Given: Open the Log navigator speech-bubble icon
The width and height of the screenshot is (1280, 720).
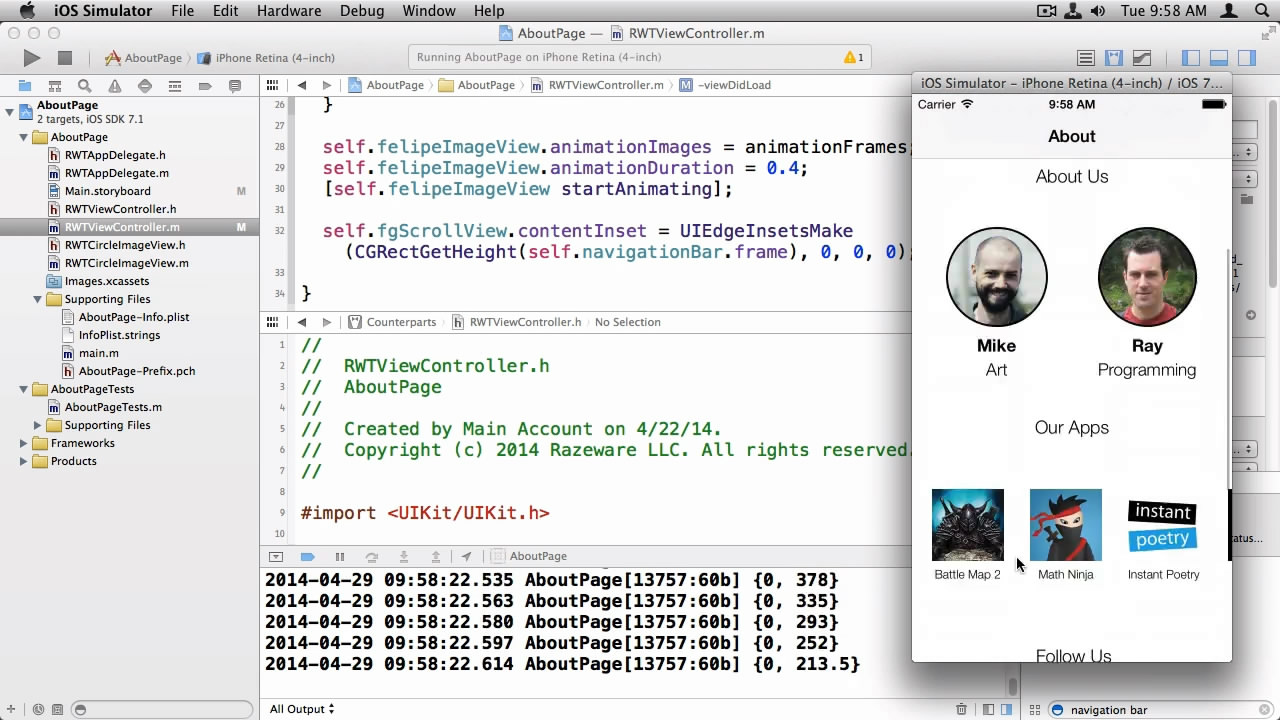Looking at the screenshot, I should [235, 86].
